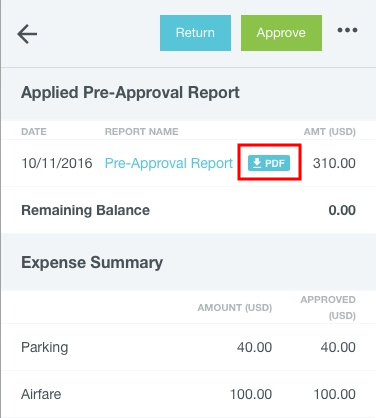The image size is (376, 418).
Task: Select the Applied Pre-Approval Report header
Action: 130,92
